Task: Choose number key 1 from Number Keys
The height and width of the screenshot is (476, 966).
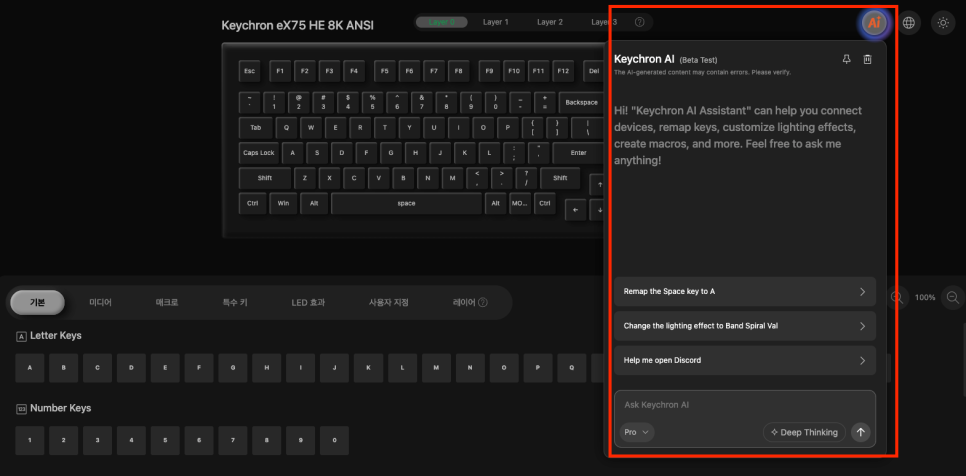Action: click(30, 440)
